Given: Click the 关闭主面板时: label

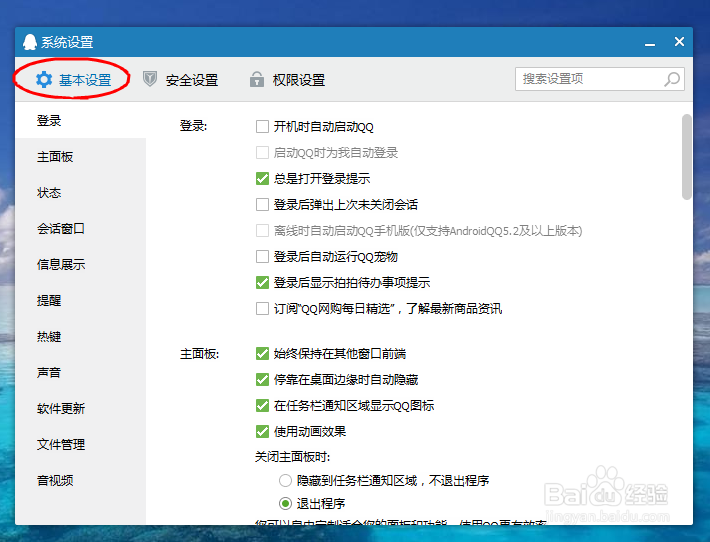Looking at the screenshot, I should pyautogui.click(x=292, y=457).
